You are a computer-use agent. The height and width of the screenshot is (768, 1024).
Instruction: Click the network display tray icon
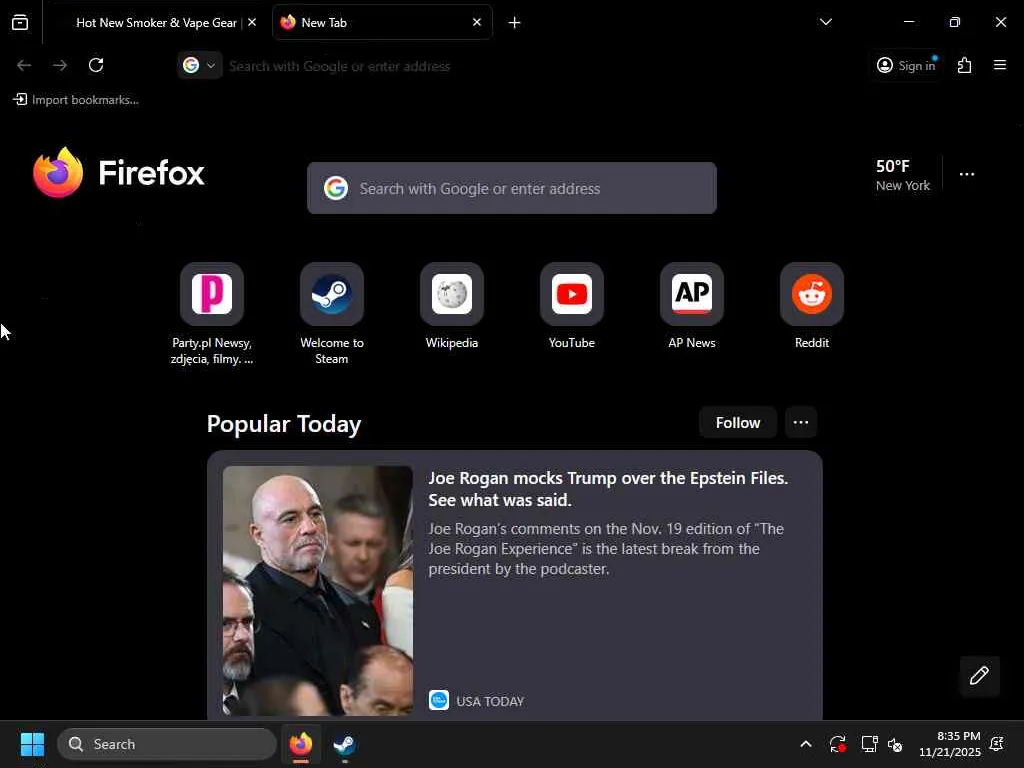point(869,744)
